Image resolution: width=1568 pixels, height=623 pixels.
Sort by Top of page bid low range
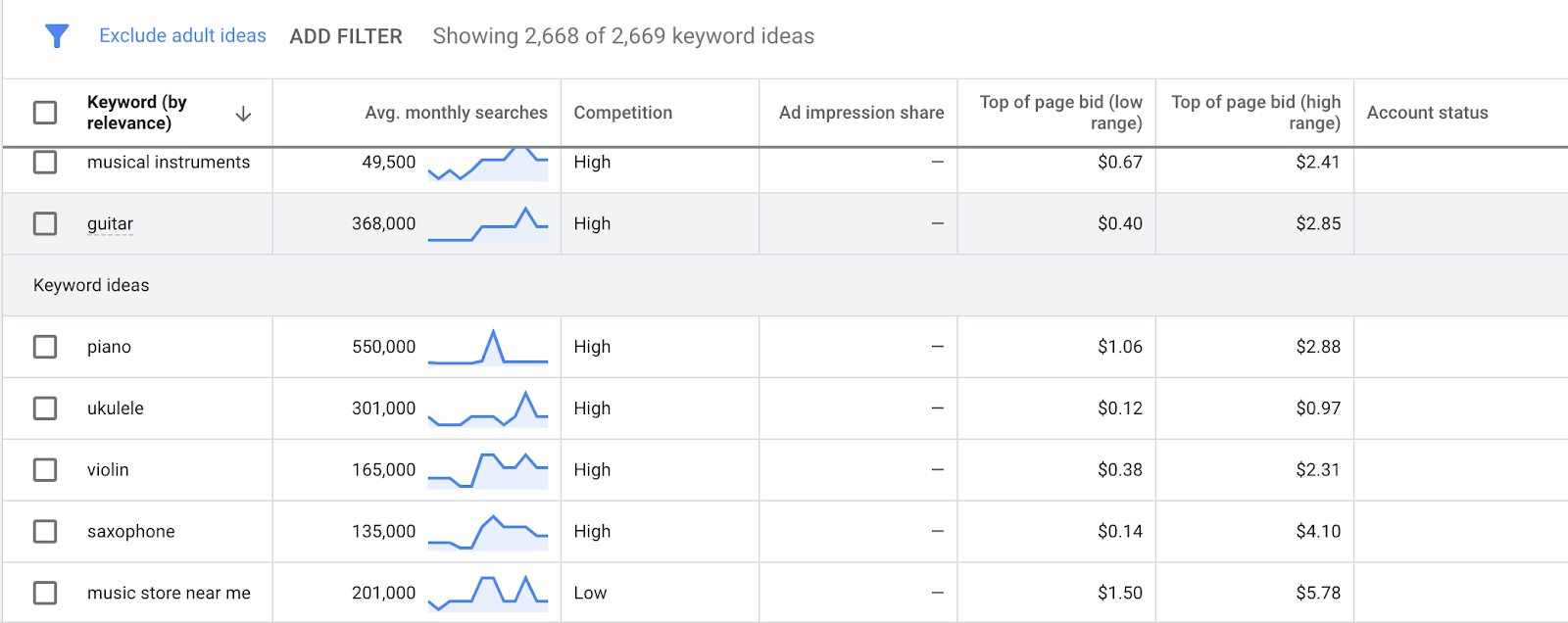pos(1060,113)
